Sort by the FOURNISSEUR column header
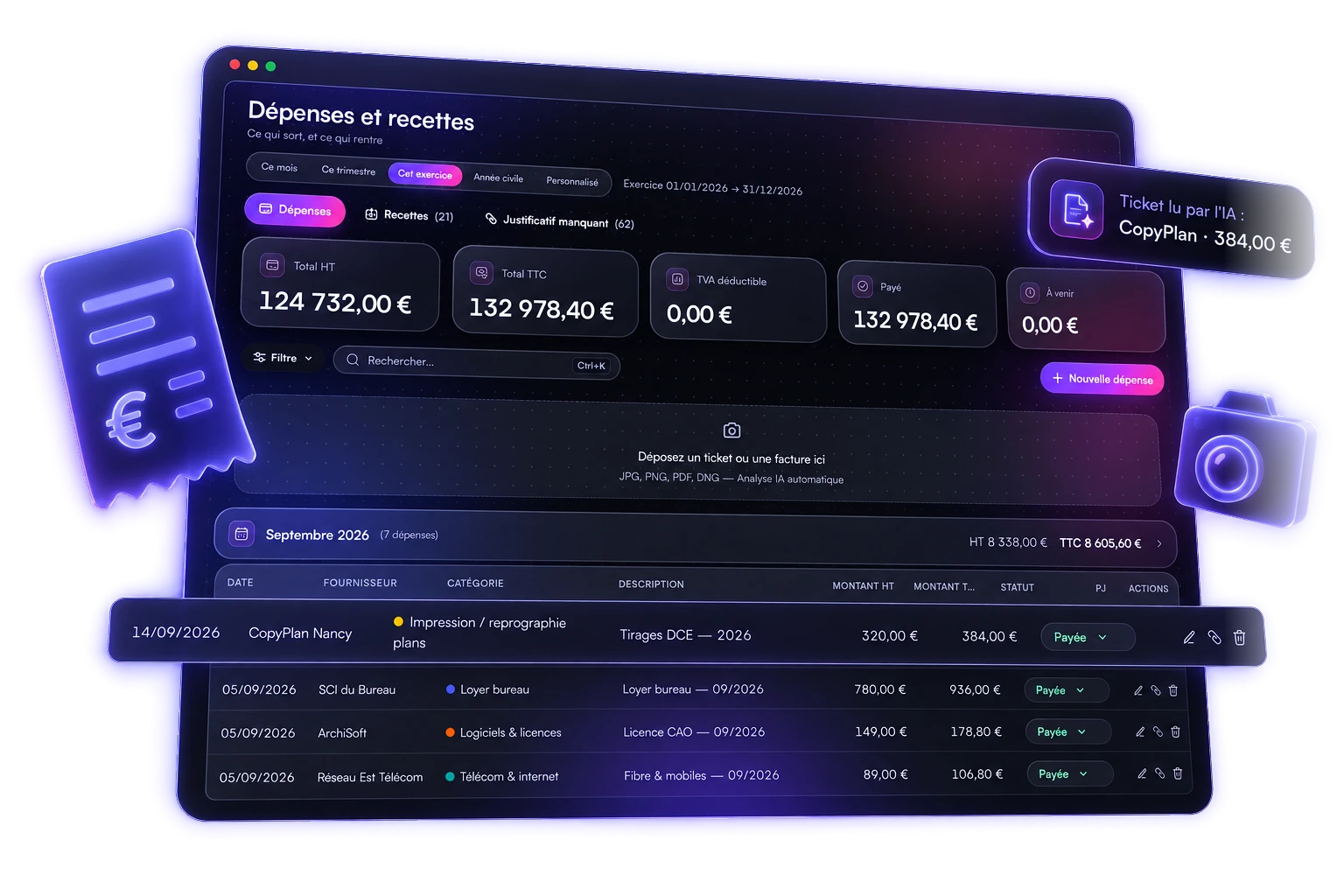This screenshot has width=1344, height=896. click(360, 583)
